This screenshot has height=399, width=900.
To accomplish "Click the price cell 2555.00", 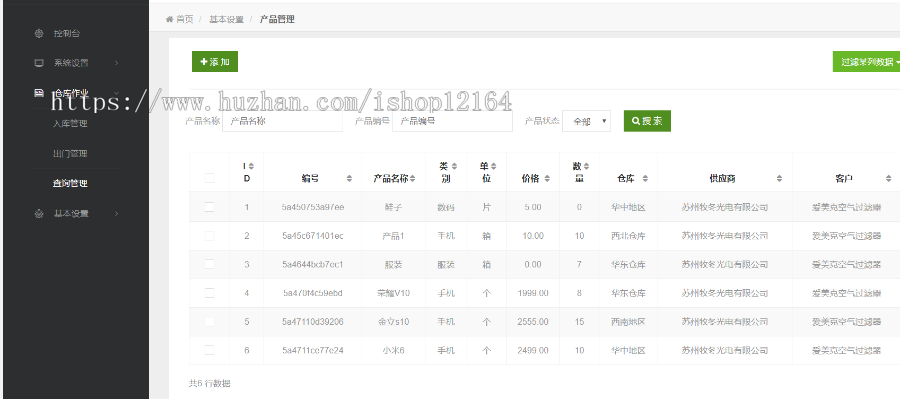I will (533, 321).
